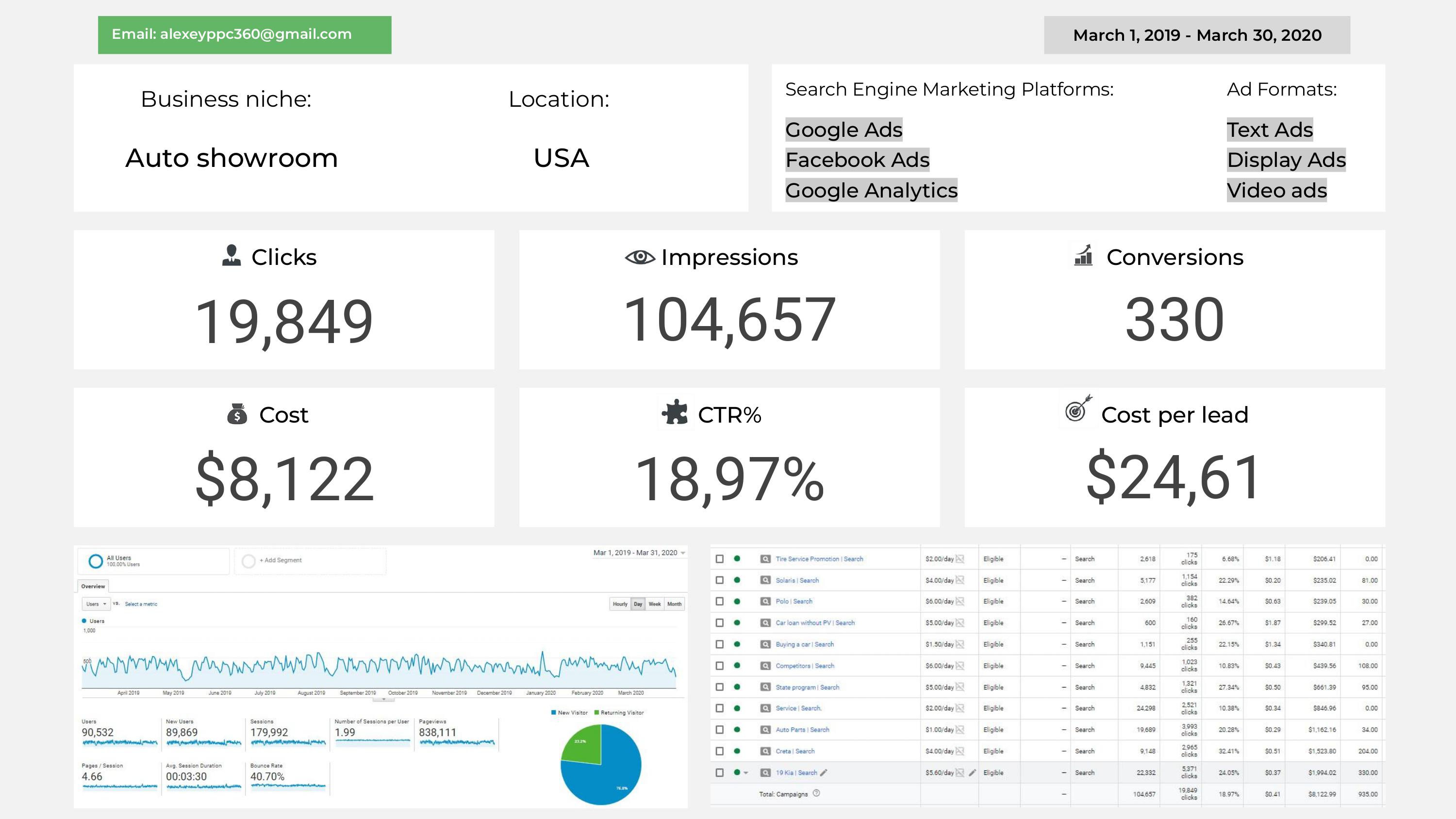Select the Competitors | Search row checkbox
This screenshot has height=819, width=1456.
[x=720, y=666]
